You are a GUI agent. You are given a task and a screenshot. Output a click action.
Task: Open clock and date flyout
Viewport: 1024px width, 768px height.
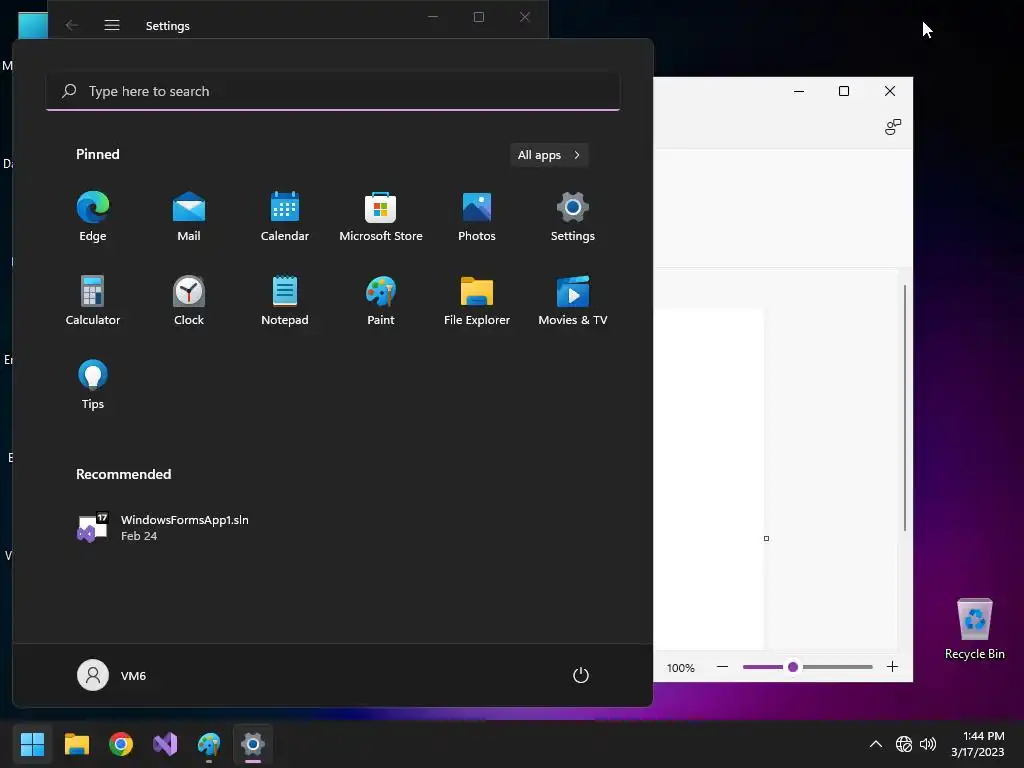click(978, 744)
